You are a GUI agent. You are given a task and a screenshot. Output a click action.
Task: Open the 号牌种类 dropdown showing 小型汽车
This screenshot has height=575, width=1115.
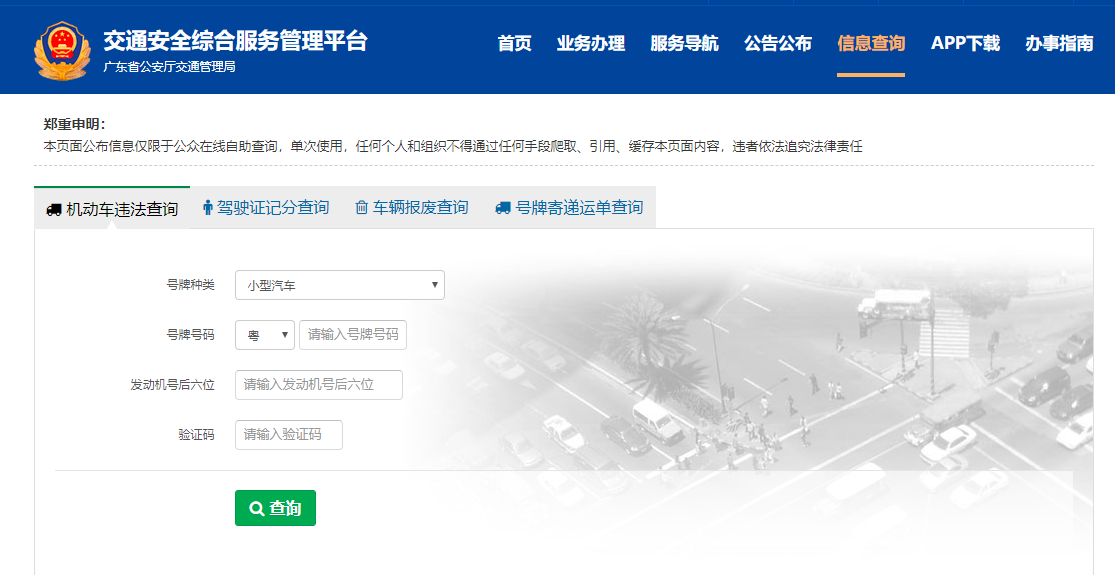(340, 285)
